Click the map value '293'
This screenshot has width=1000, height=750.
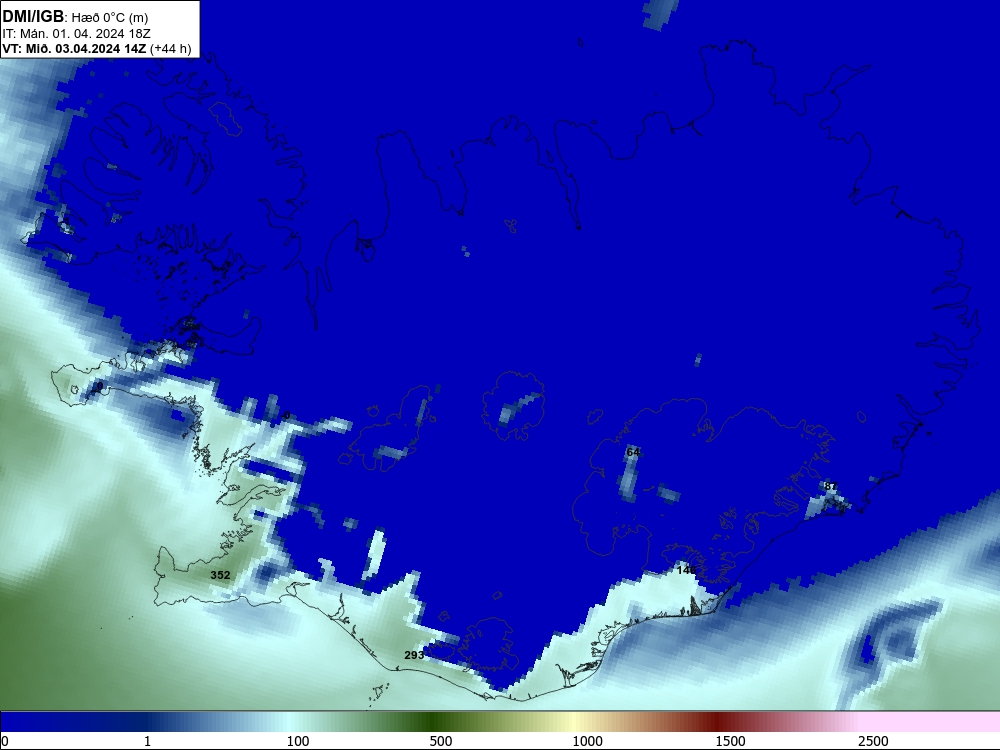tap(415, 655)
